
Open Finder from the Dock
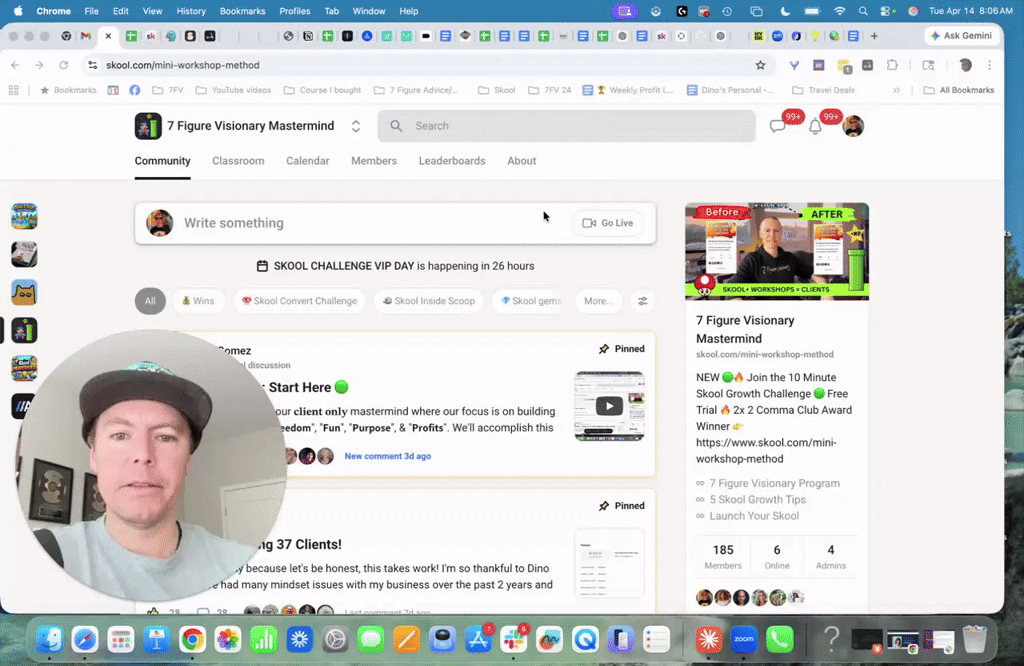50,639
